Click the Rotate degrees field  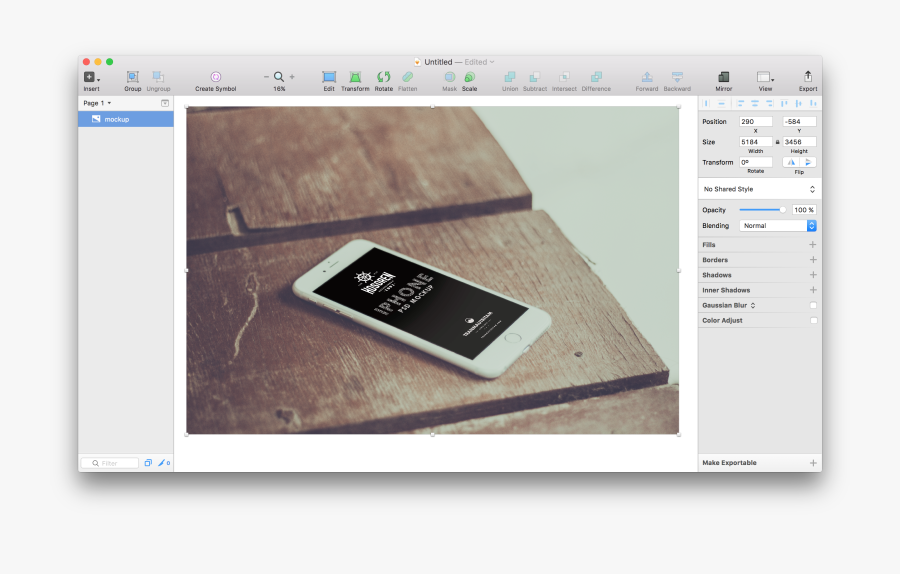pyautogui.click(x=755, y=162)
